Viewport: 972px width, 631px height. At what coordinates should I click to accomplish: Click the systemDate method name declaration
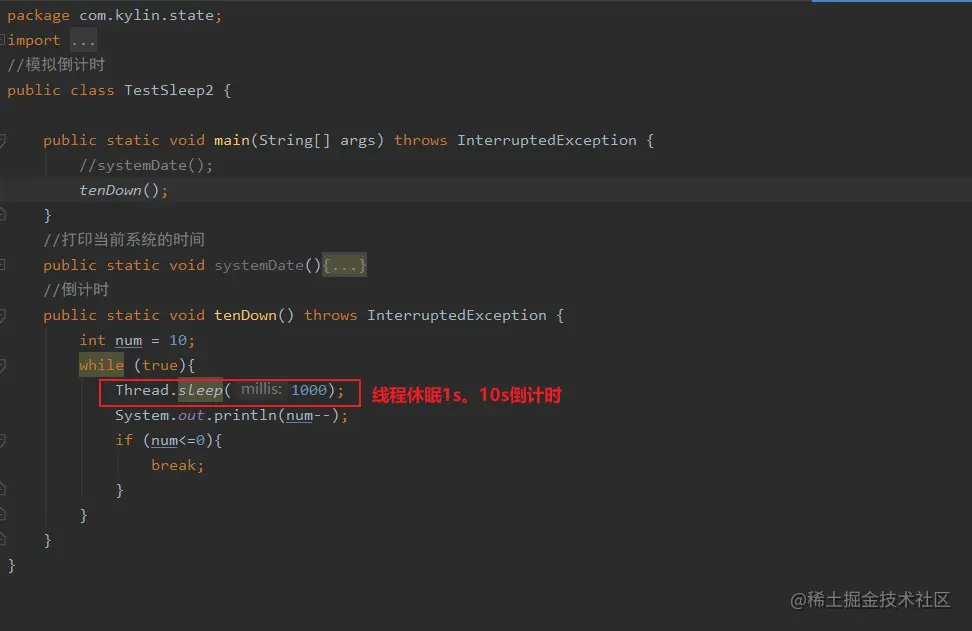[x=259, y=265]
